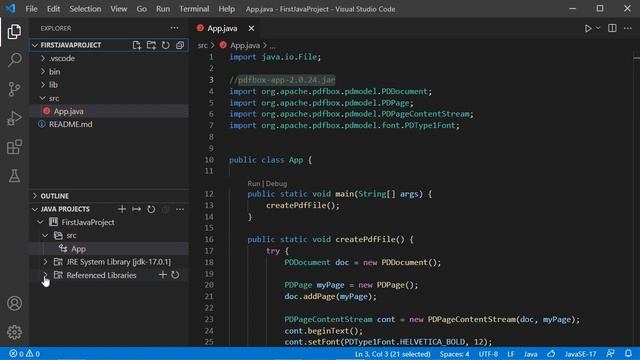Split the editor right
The width and height of the screenshot is (640, 360).
pyautogui.click(x=612, y=28)
